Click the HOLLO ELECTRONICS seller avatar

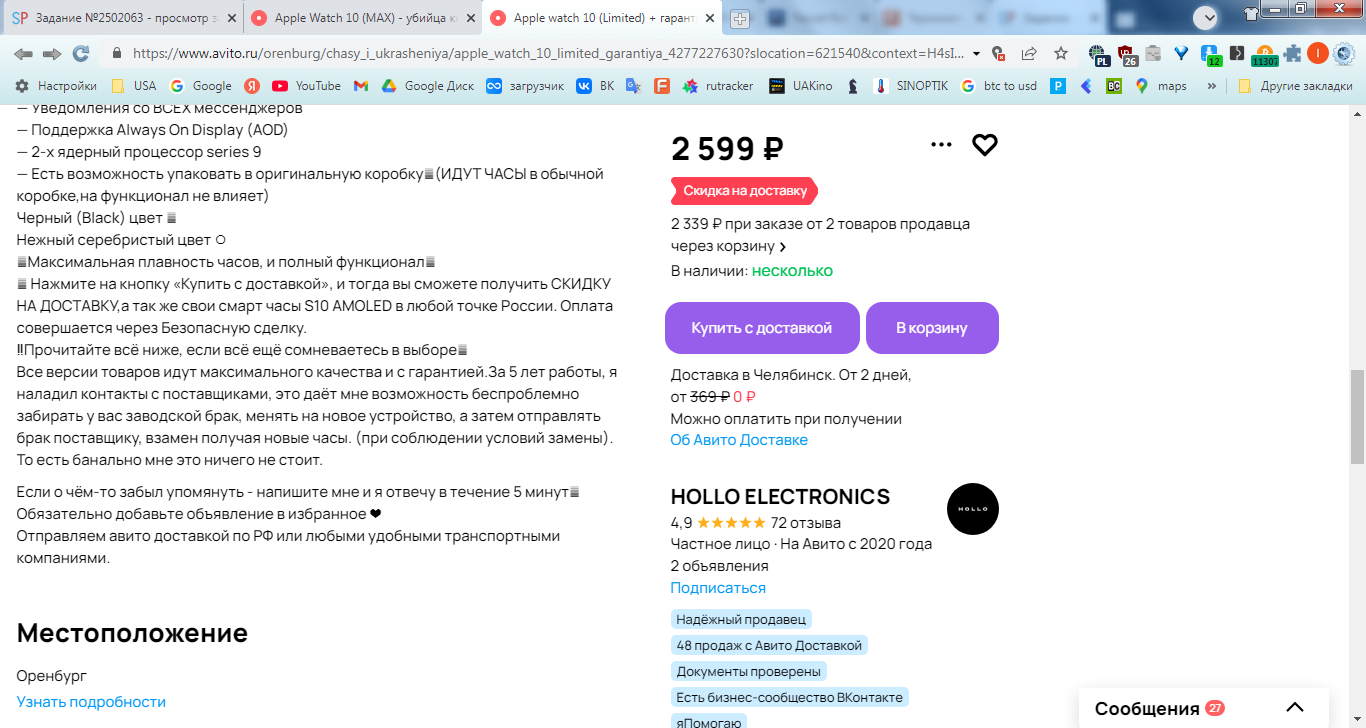973,509
